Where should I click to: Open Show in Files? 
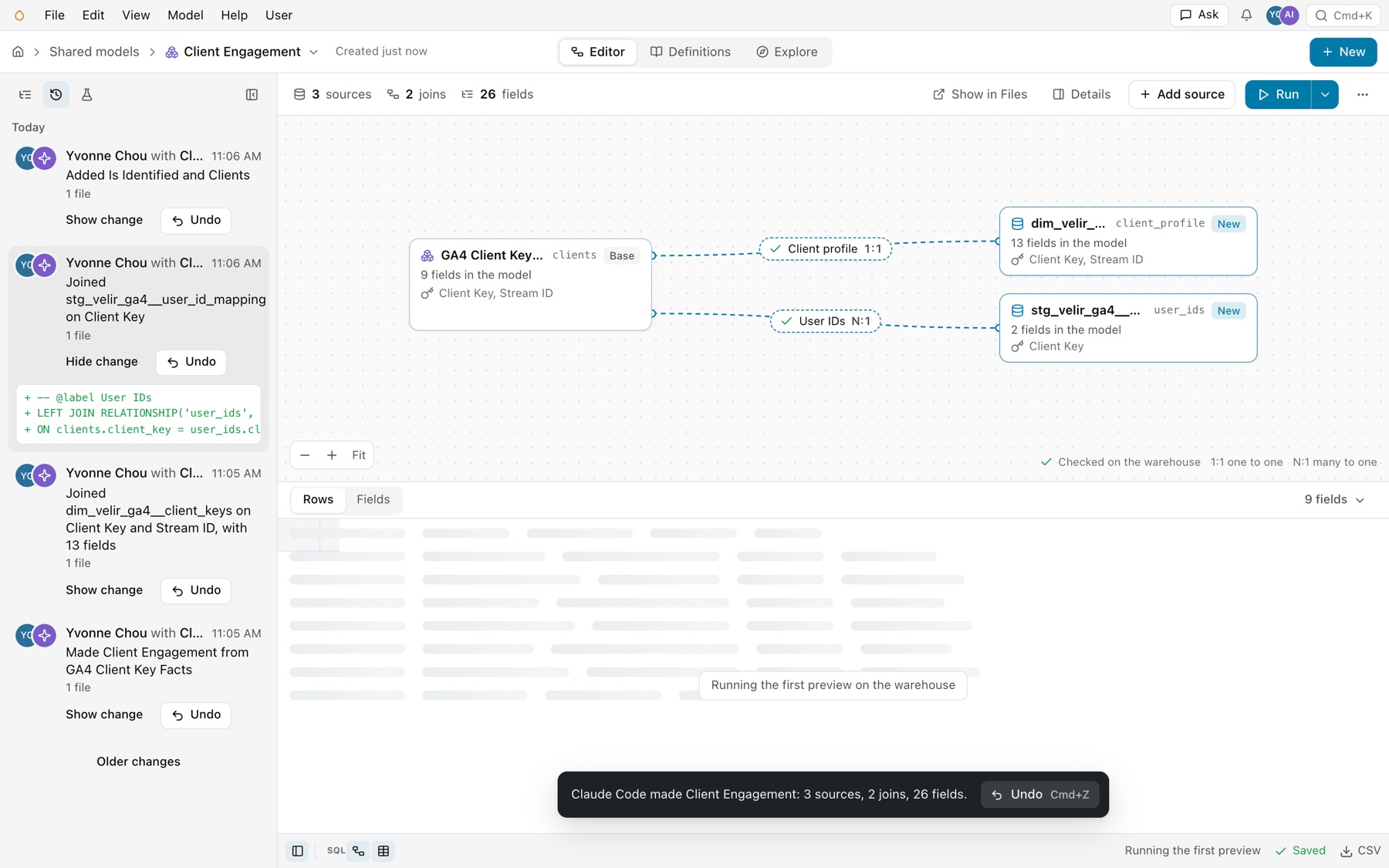pos(980,95)
